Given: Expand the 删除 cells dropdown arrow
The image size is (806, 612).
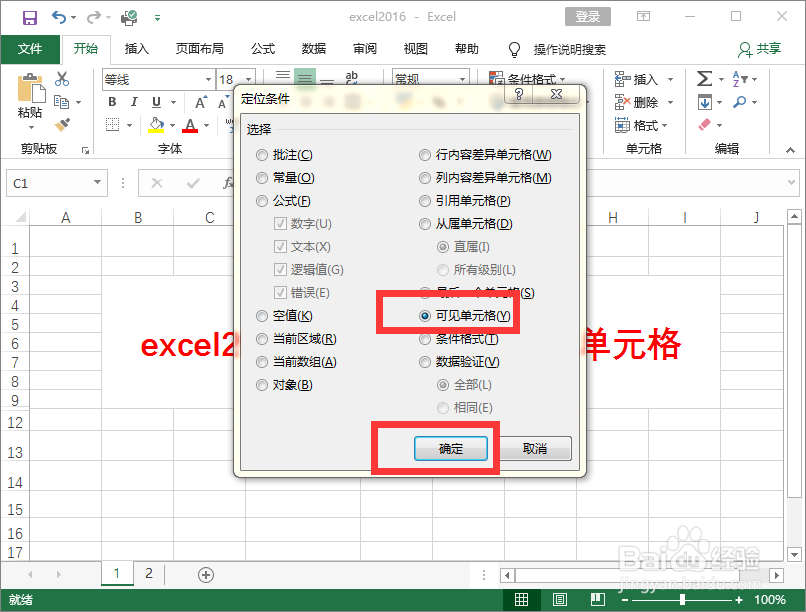Looking at the screenshot, I should [670, 102].
